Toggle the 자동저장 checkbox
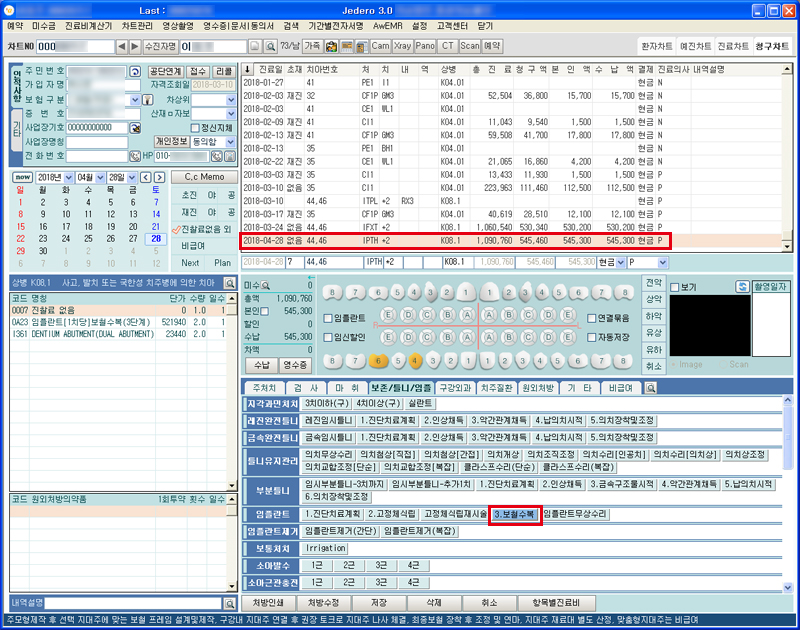This screenshot has width=800, height=630. point(591,338)
